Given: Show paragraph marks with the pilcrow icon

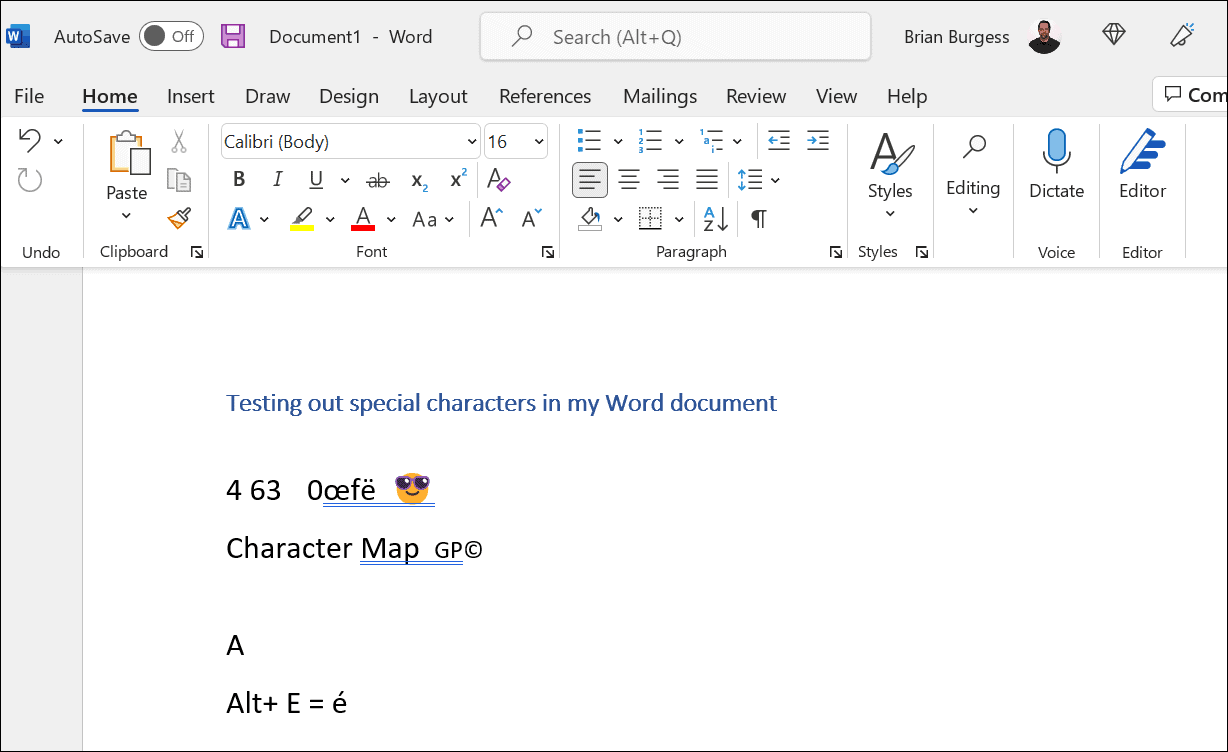Looking at the screenshot, I should (x=757, y=218).
